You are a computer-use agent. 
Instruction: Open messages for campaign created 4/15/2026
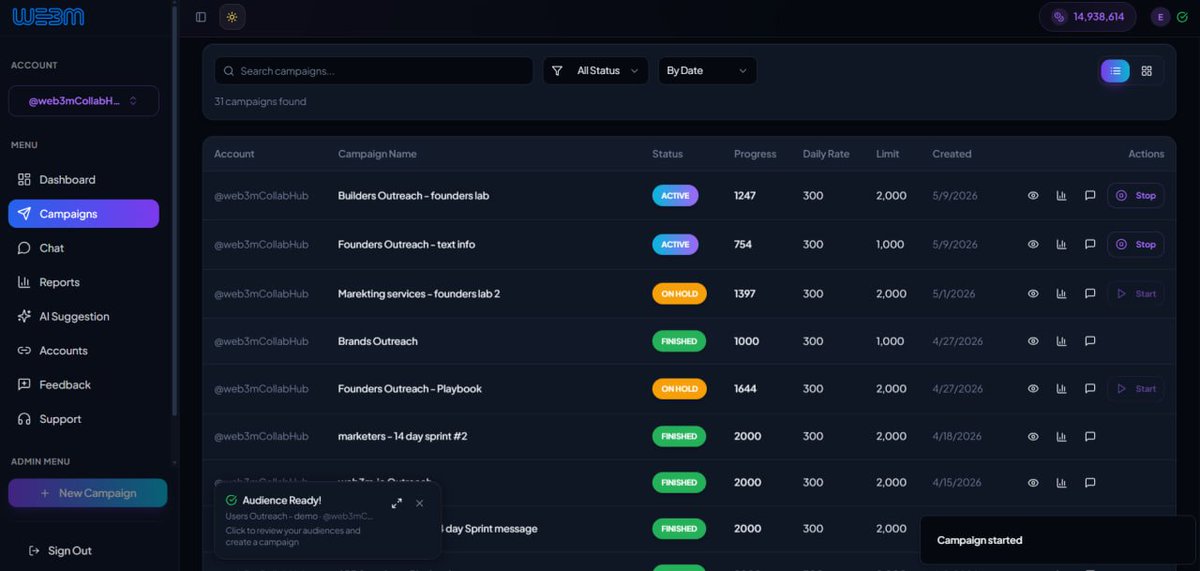coord(1090,482)
